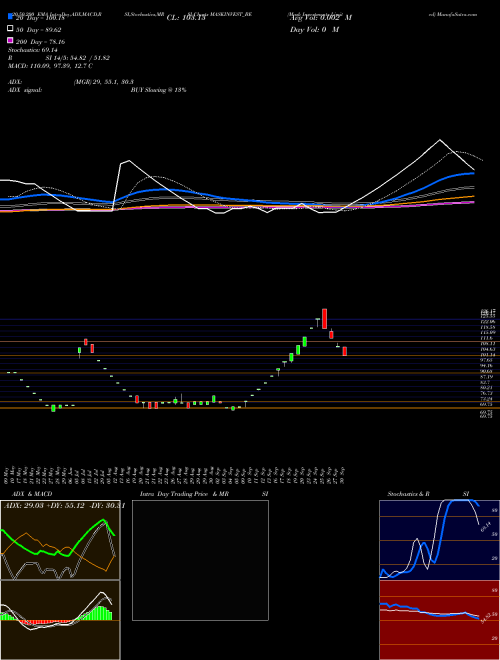
Task: Click the 'CL: 103.13' closing price text
Action: [186, 18]
